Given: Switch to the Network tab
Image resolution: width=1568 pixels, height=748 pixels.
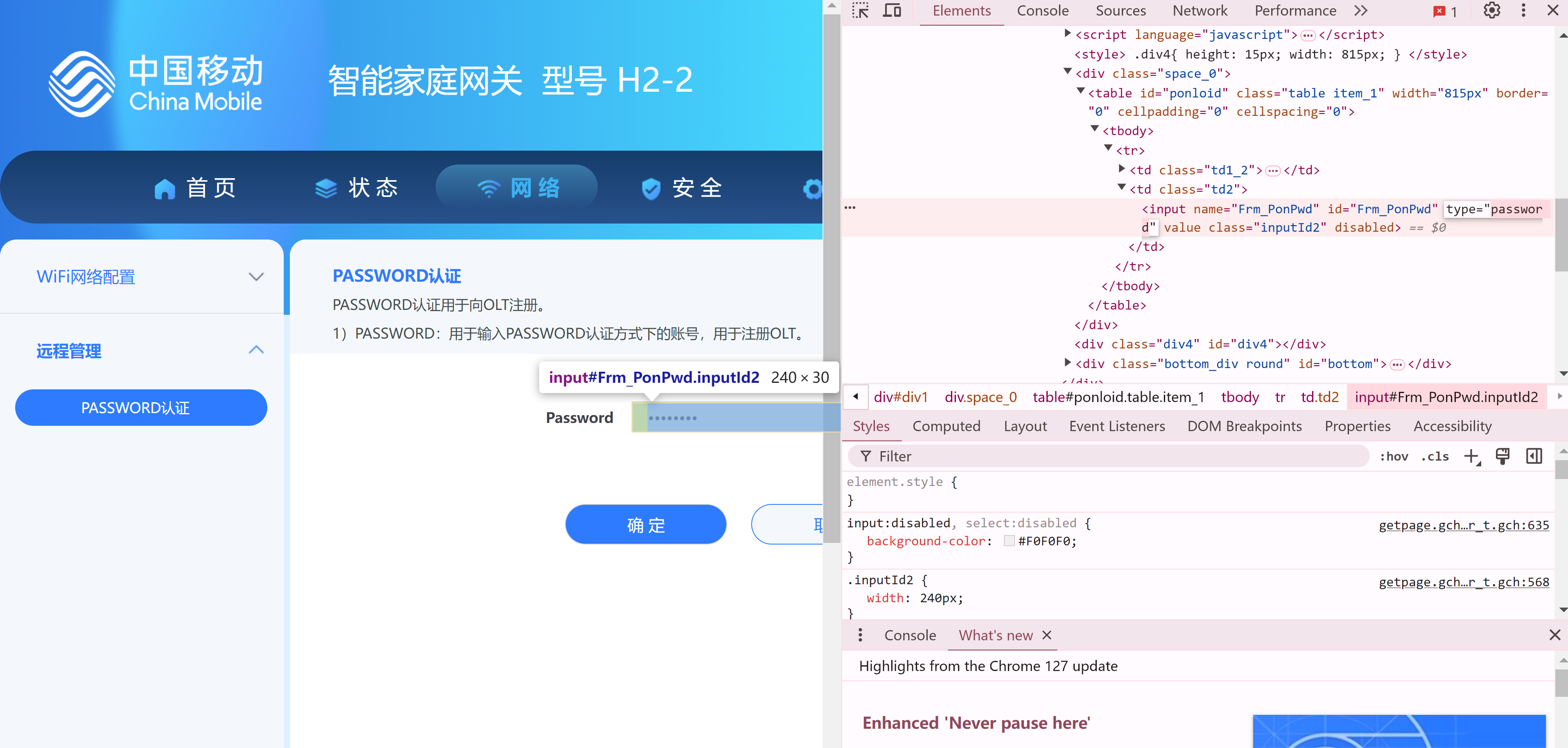Looking at the screenshot, I should pos(1200,11).
